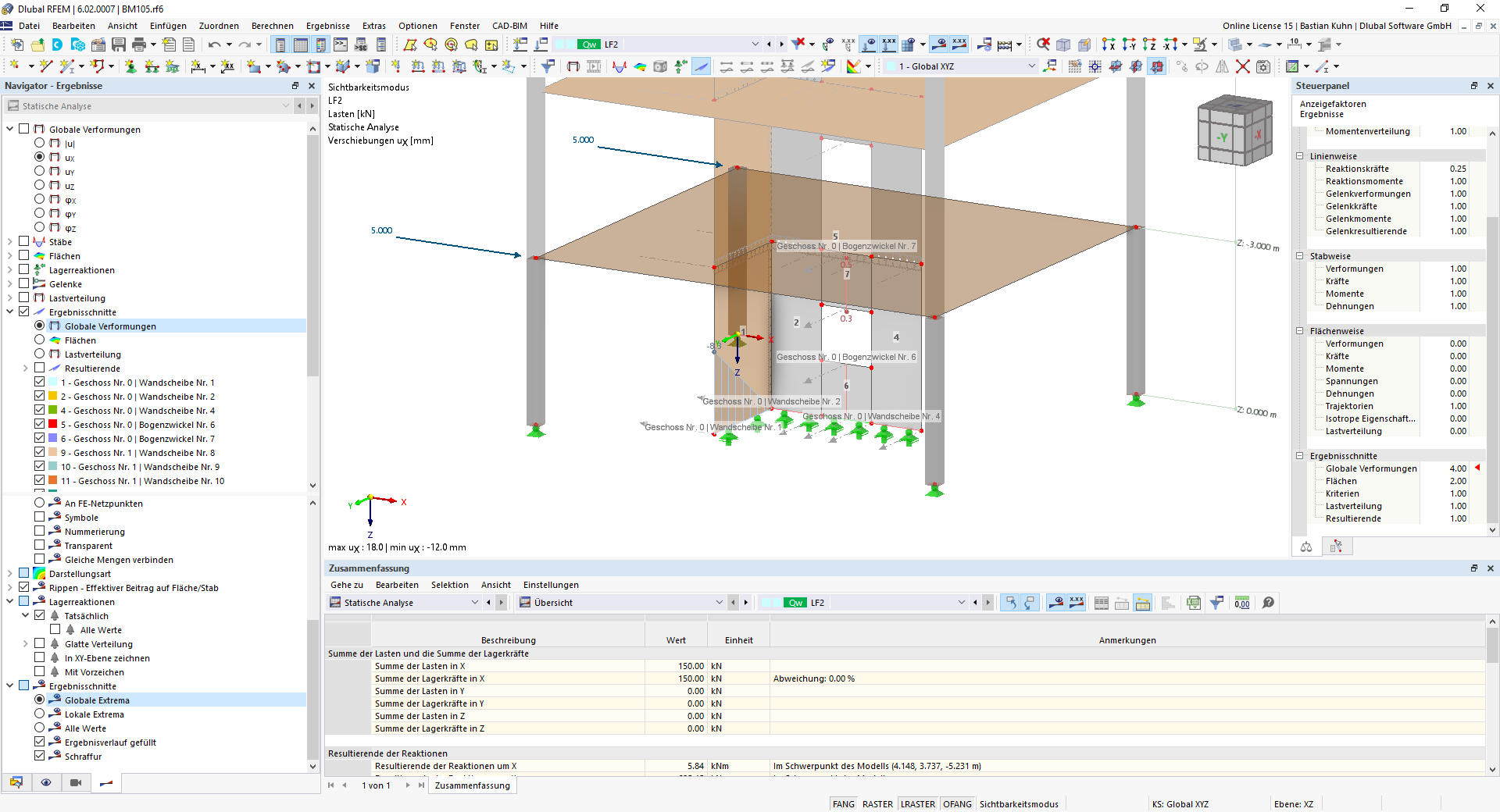Image resolution: width=1500 pixels, height=812 pixels.
Task: Select the uY deformation radio button
Action: coord(39,171)
